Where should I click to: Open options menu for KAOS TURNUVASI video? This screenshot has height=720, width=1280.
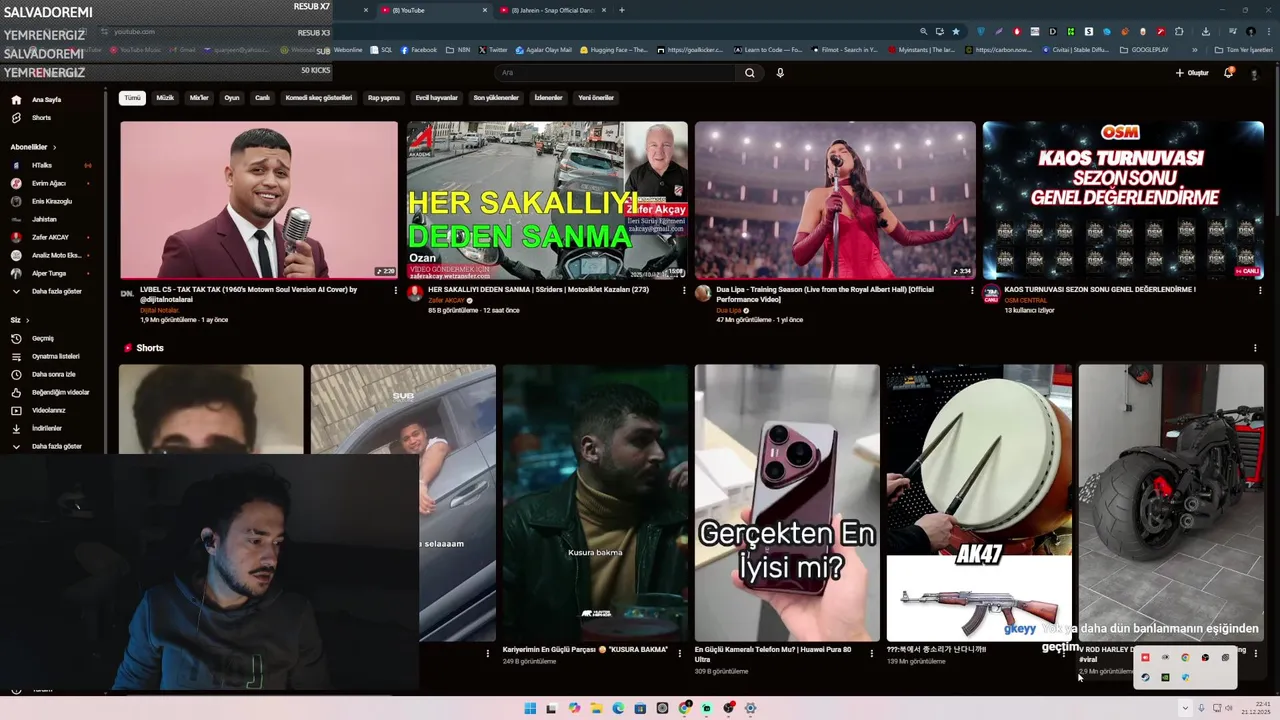point(1260,291)
